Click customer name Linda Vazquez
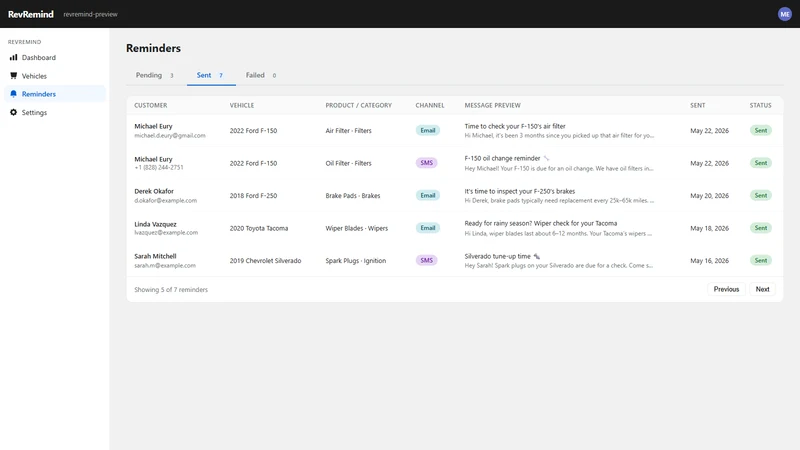The width and height of the screenshot is (800, 450). point(155,224)
